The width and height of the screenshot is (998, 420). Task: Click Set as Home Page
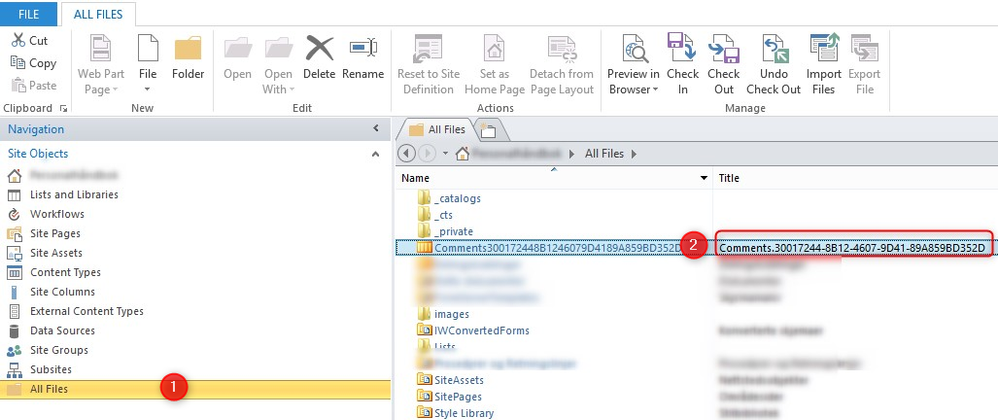point(495,65)
